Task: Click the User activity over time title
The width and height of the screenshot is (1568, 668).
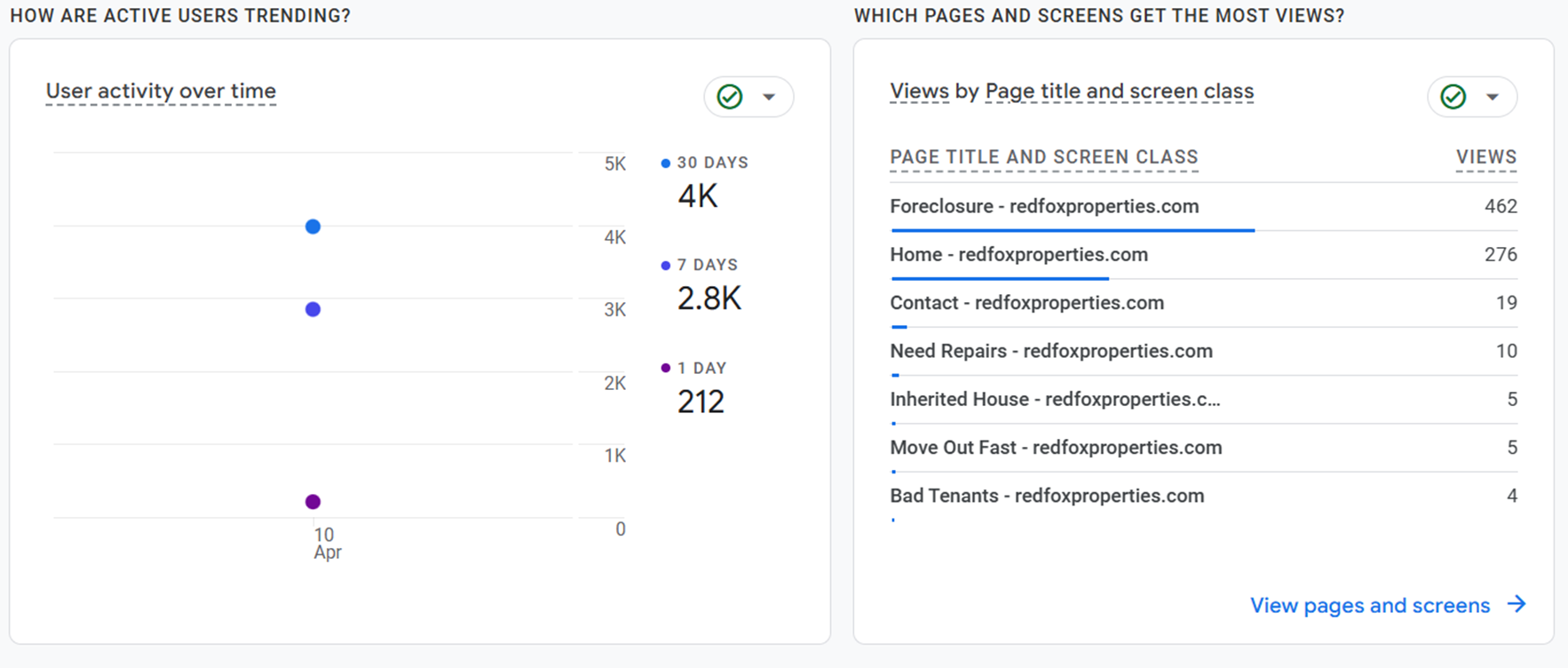Action: click(161, 91)
